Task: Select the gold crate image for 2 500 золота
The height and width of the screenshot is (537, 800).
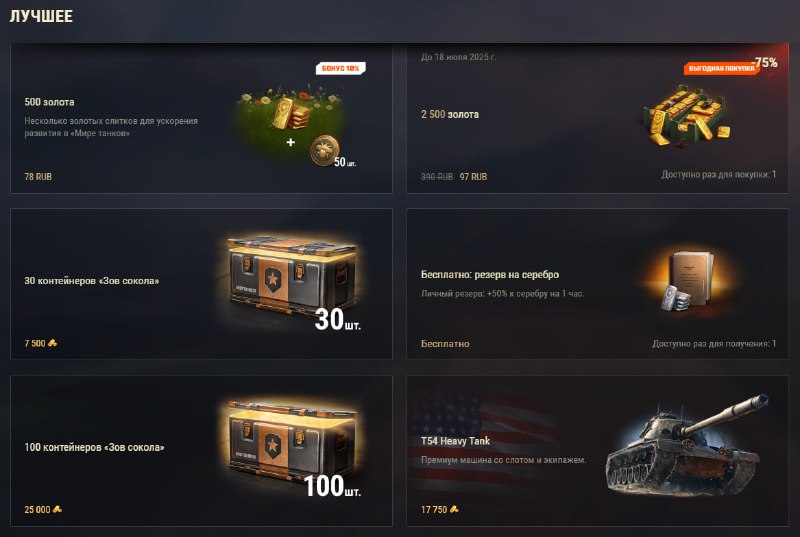Action: pos(687,118)
